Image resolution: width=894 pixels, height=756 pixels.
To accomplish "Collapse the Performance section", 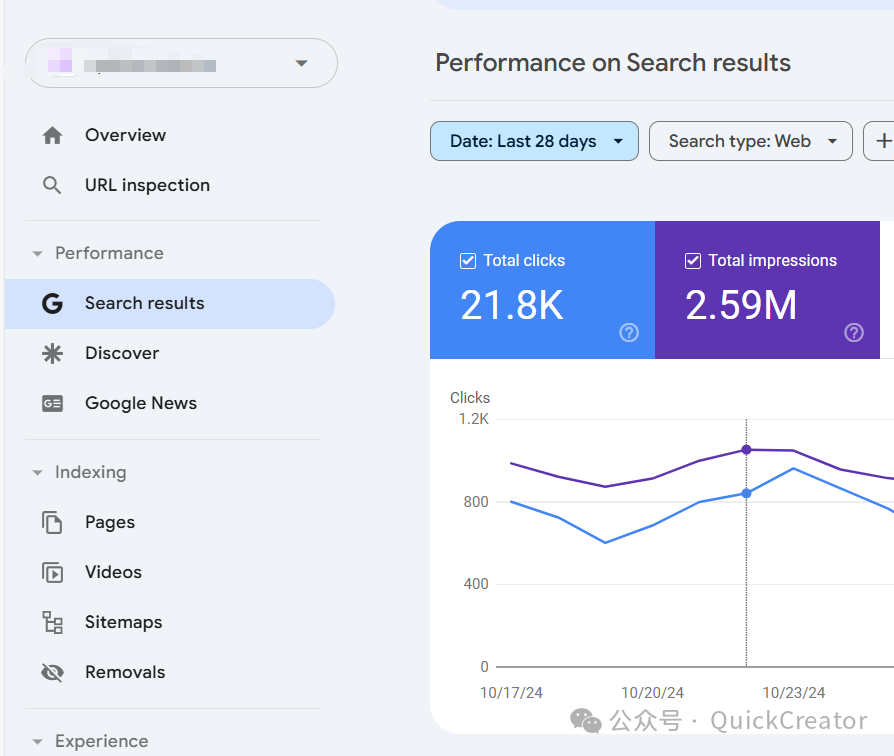I will [x=38, y=254].
